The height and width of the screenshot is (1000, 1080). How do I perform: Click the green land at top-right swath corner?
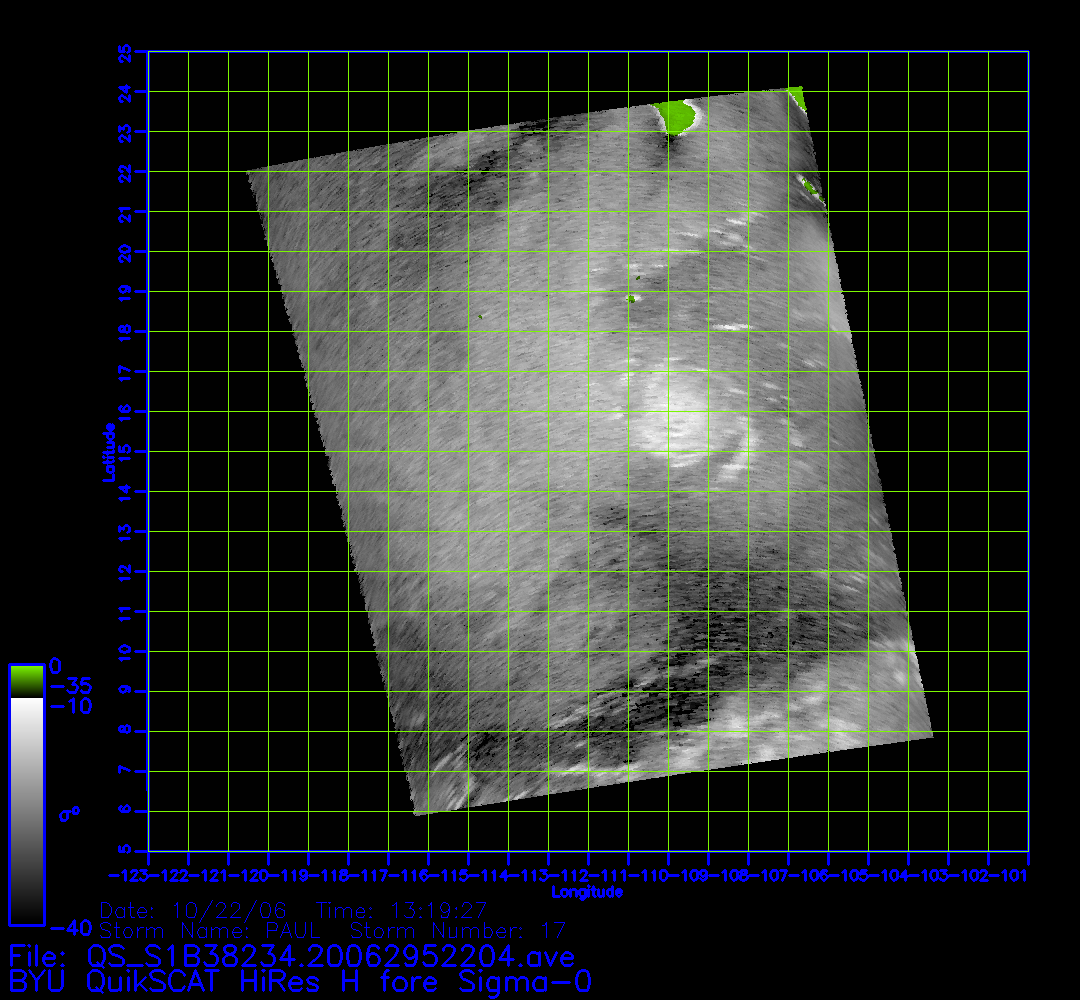coord(797,97)
